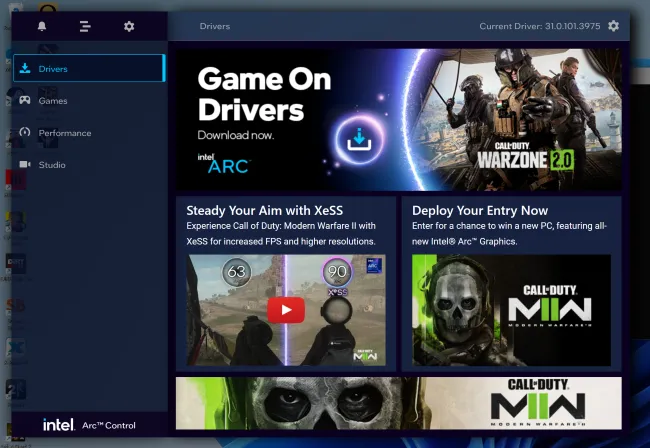This screenshot has height=448, width=650.
Task: Click the Intel ARC logo on the banner
Action: coord(223,163)
